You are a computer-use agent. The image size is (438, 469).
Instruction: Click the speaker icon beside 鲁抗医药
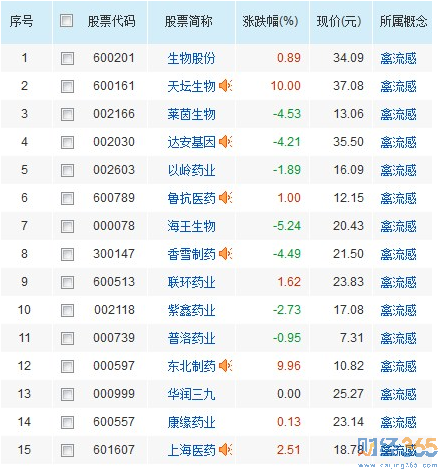coord(226,198)
